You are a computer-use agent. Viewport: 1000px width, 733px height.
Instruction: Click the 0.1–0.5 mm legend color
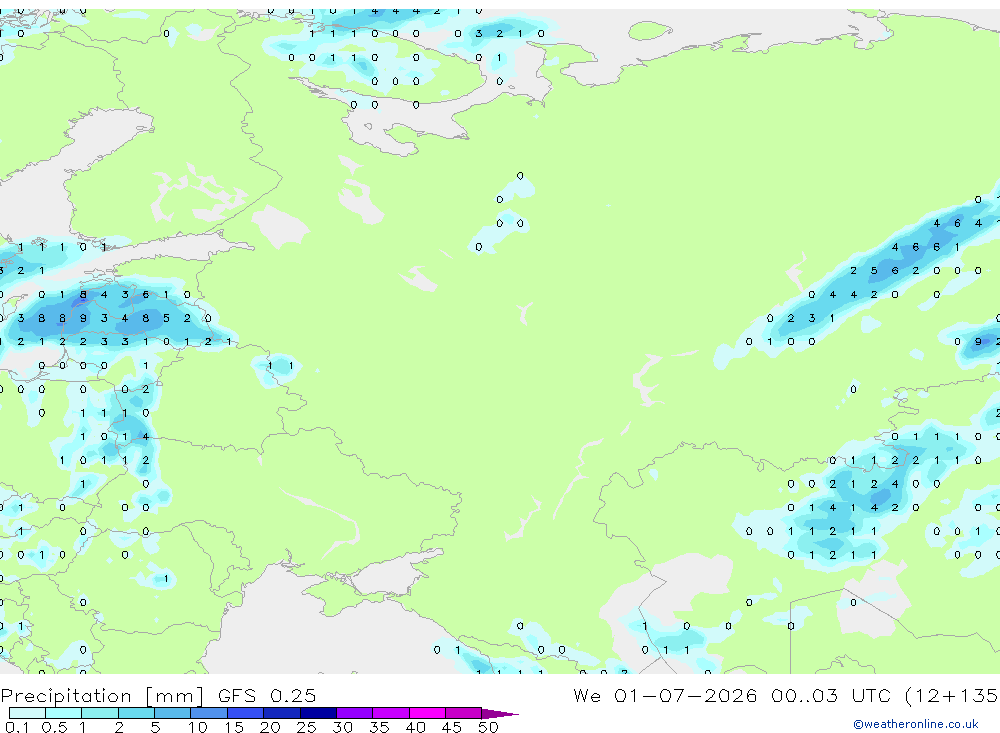click(x=27, y=713)
